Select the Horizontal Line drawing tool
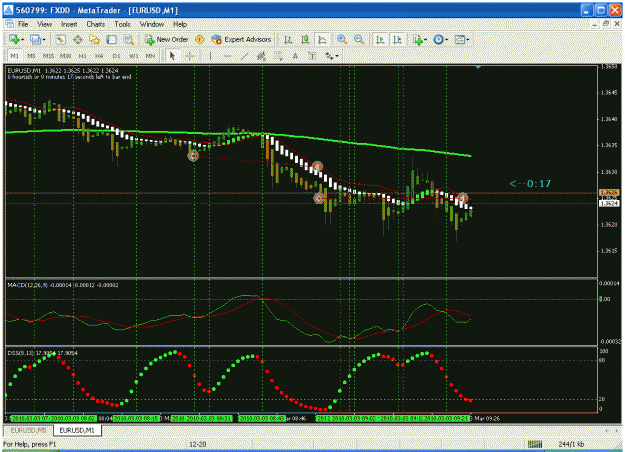Screen dimensions: 625x452 pos(227,56)
